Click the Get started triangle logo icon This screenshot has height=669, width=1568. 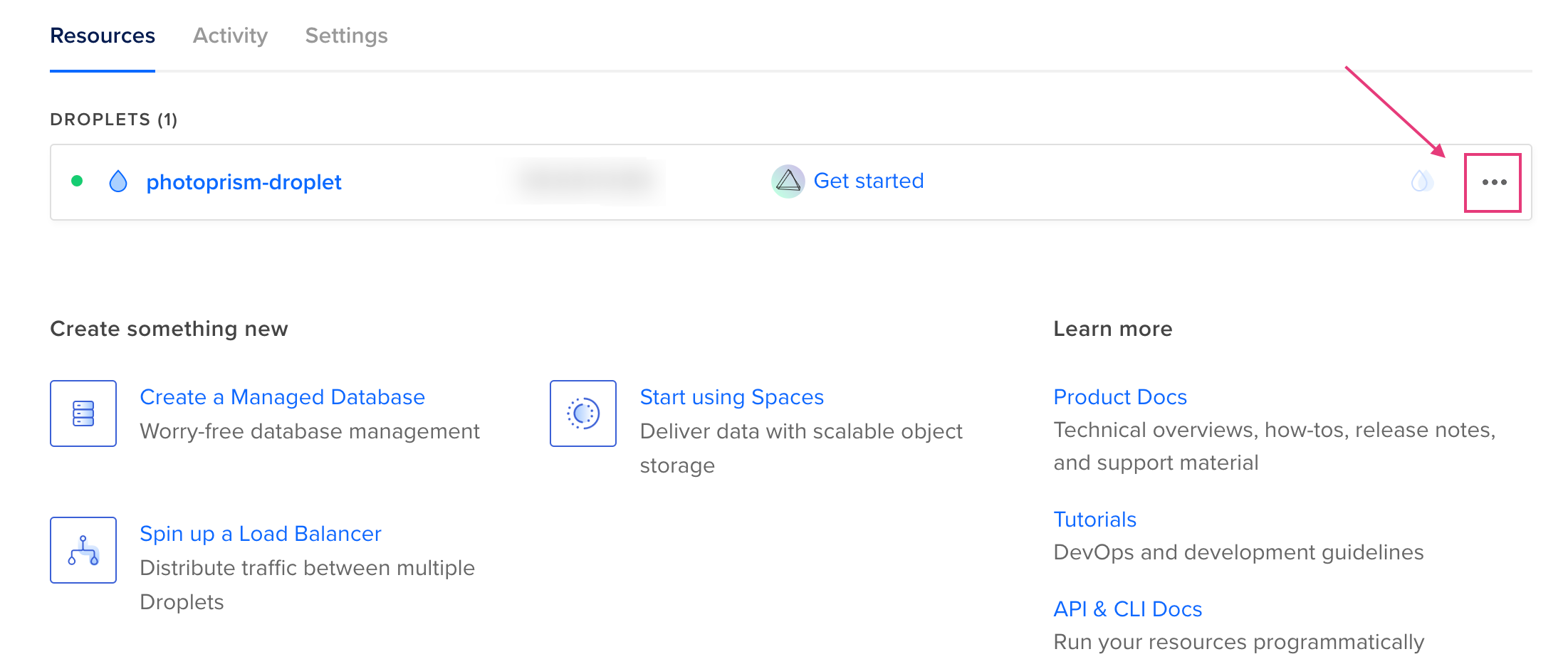788,181
